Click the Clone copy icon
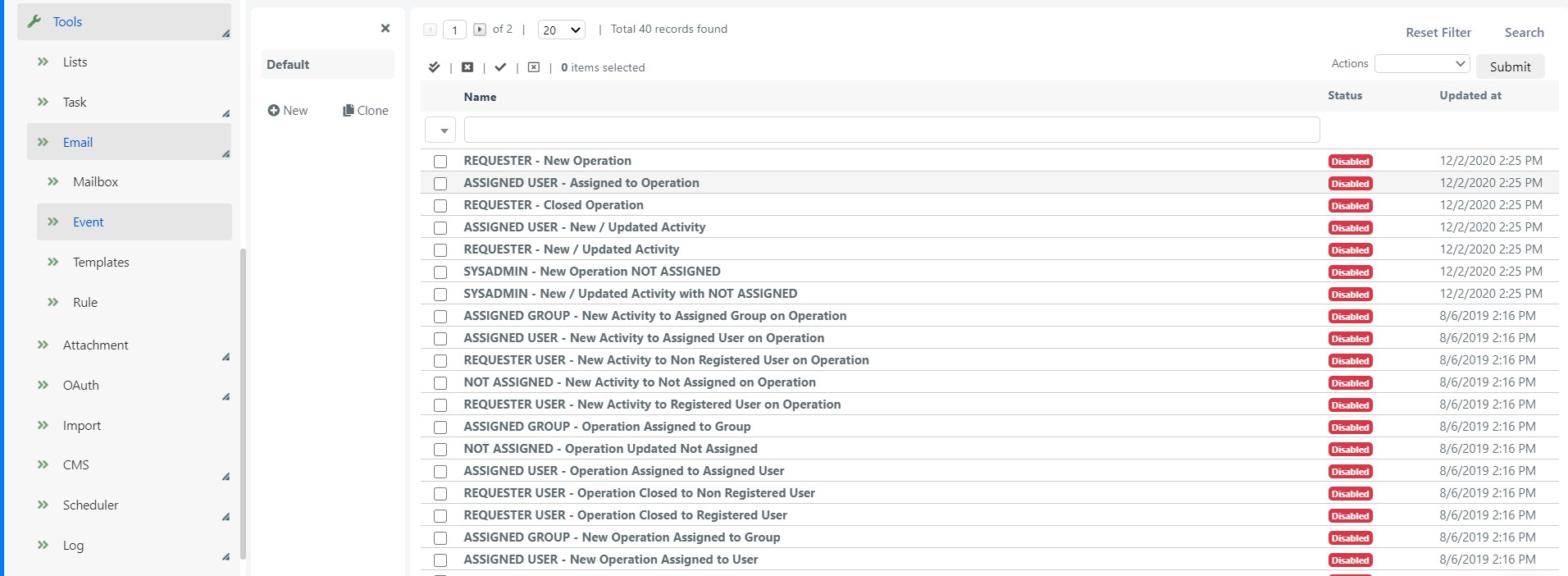This screenshot has width=1568, height=576. pyautogui.click(x=349, y=110)
